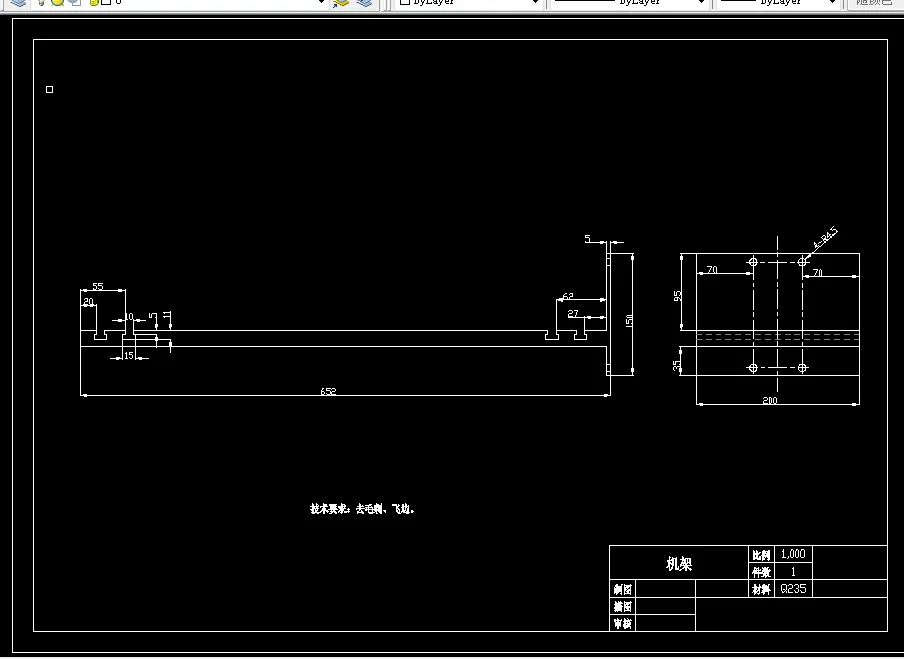Viewport: 904px width, 659px height.
Task: Select the 652 overall length dimension
Action: 328,391
